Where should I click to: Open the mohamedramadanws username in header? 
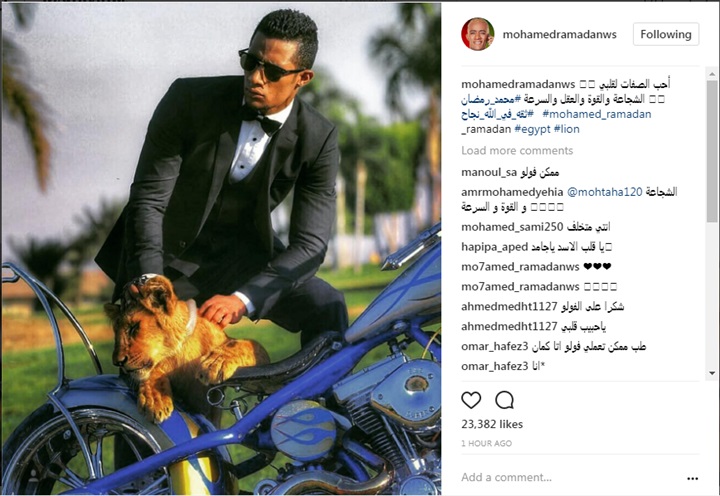(559, 34)
